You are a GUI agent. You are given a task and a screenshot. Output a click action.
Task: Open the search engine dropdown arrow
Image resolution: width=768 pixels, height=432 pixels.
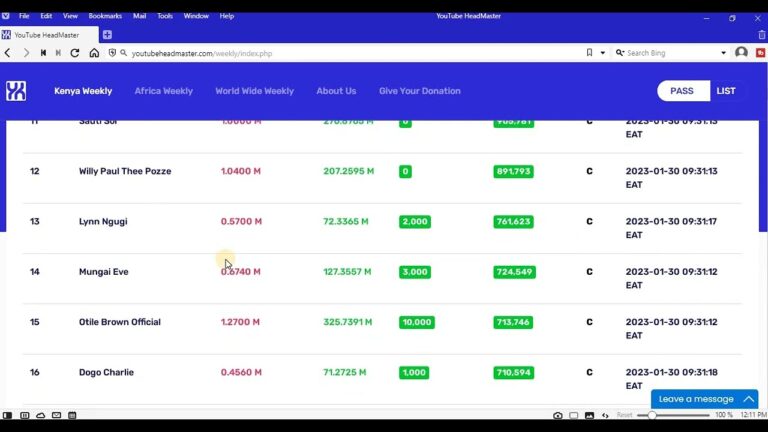(x=723, y=53)
